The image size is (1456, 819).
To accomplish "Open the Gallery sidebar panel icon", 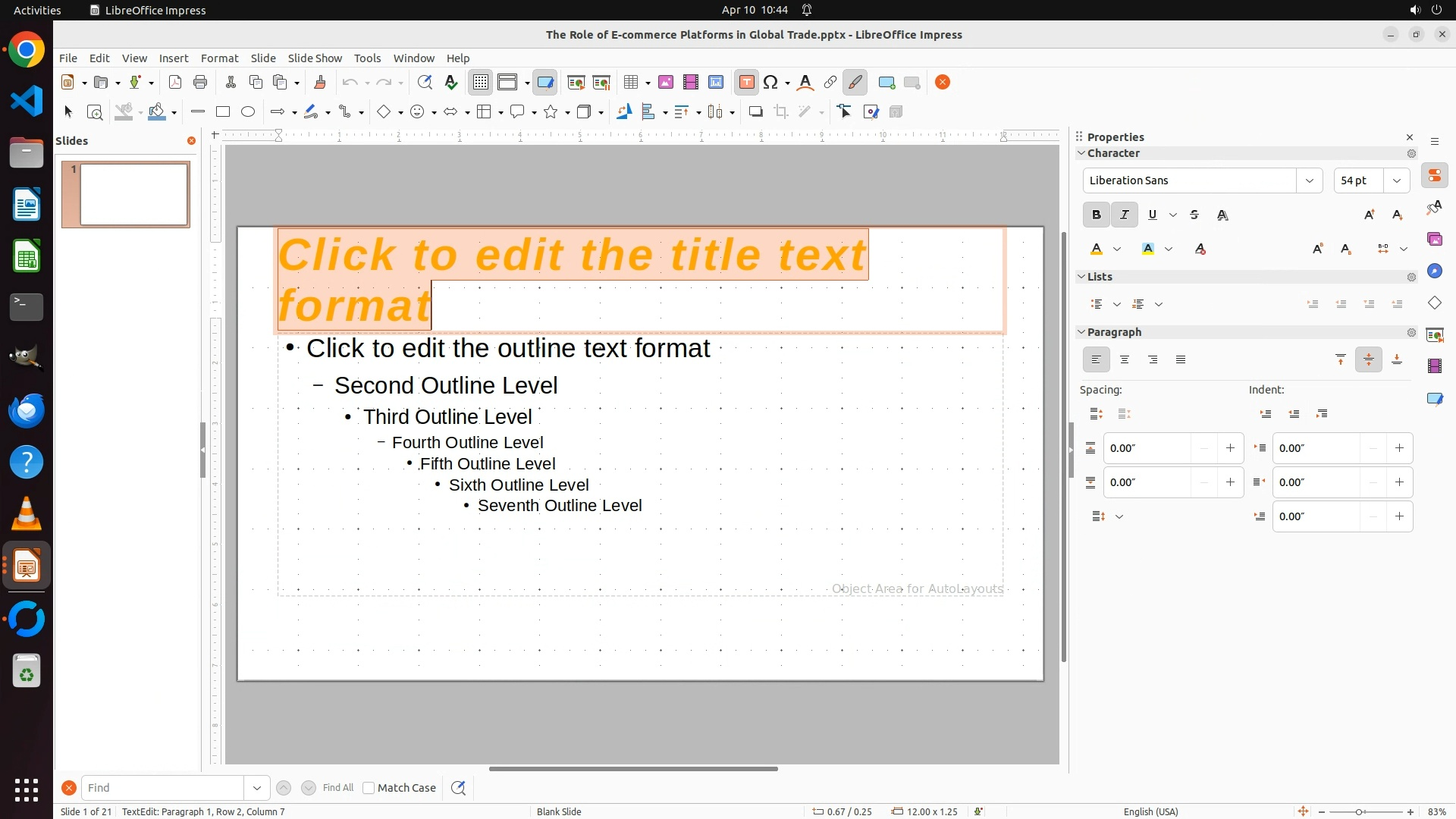I will pos(1435,239).
